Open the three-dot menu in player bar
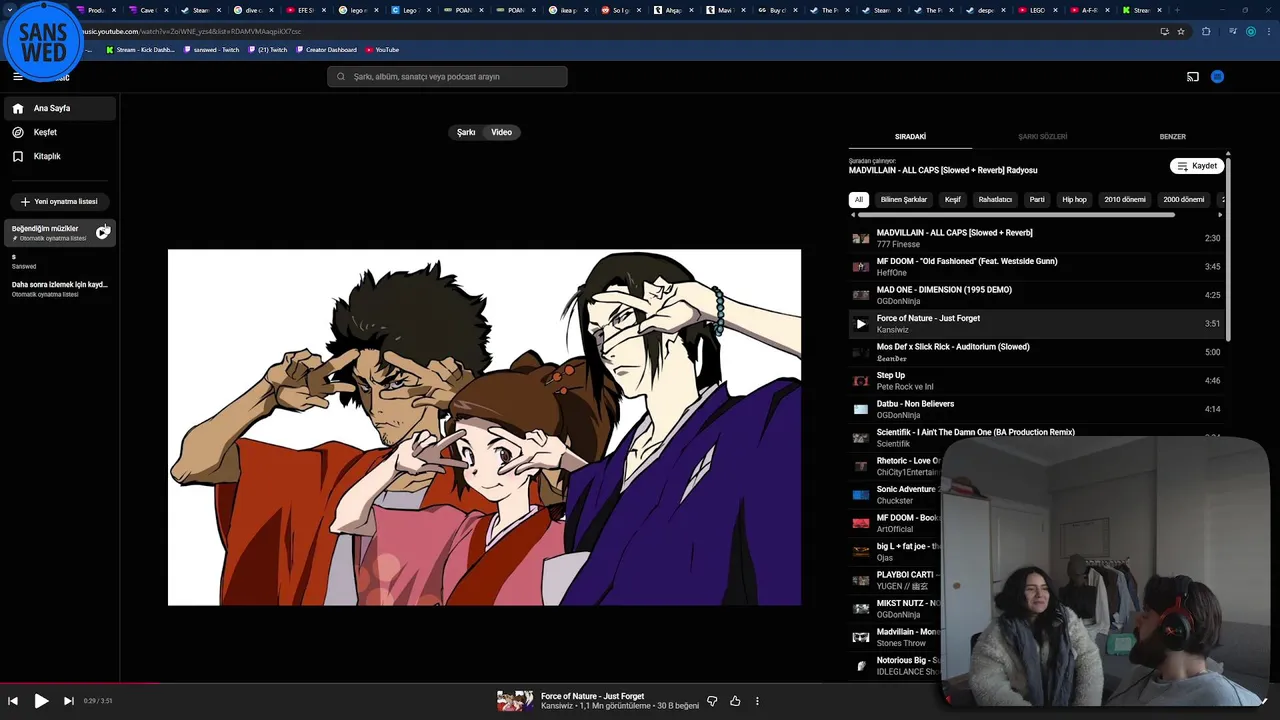 tap(757, 701)
